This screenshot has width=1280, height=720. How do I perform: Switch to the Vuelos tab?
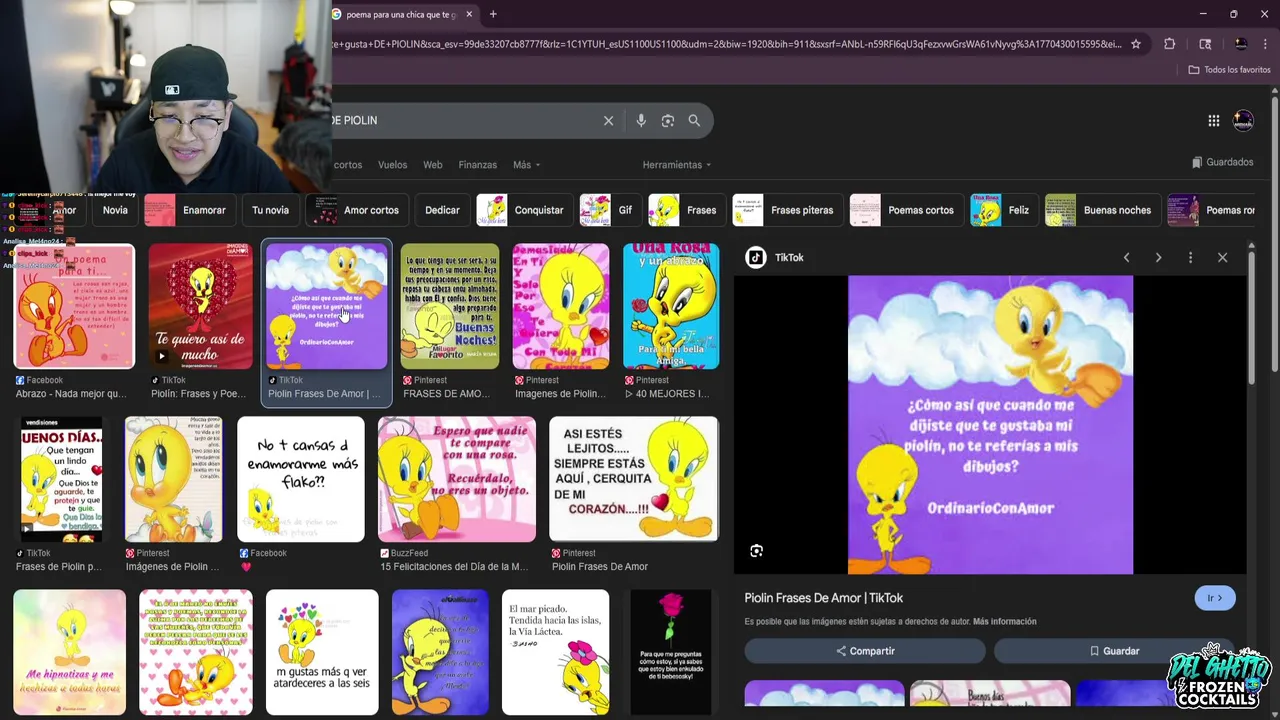pos(392,165)
